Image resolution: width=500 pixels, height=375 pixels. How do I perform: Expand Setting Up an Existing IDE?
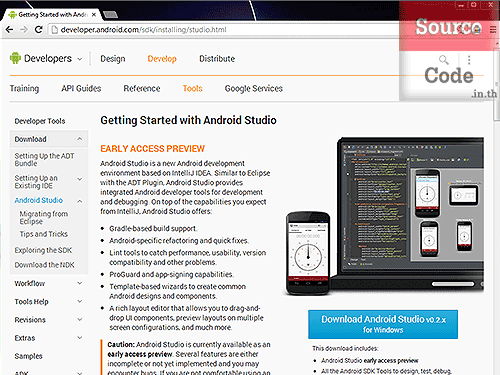[x=80, y=179]
